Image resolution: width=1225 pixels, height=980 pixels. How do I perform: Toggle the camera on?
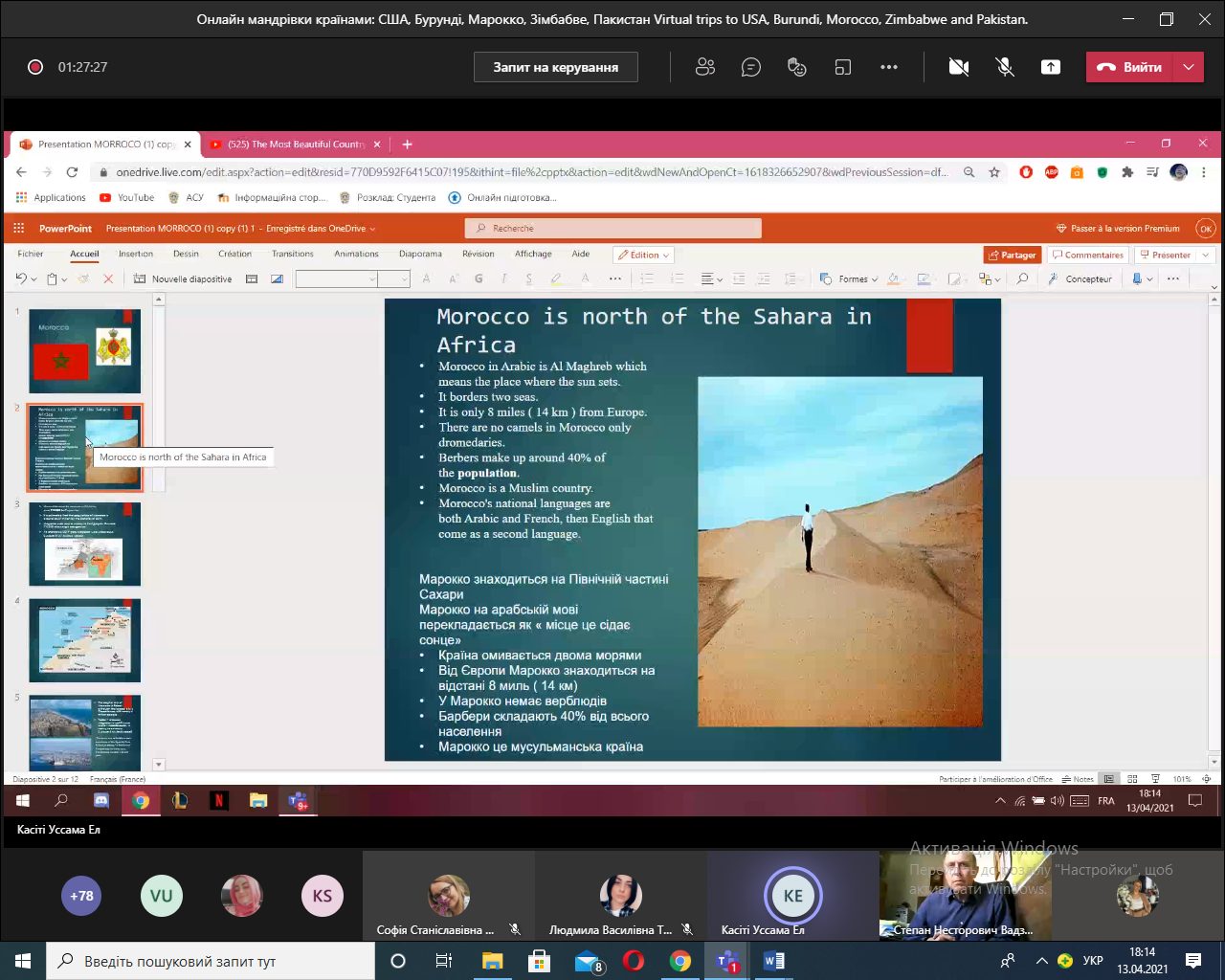coord(958,67)
